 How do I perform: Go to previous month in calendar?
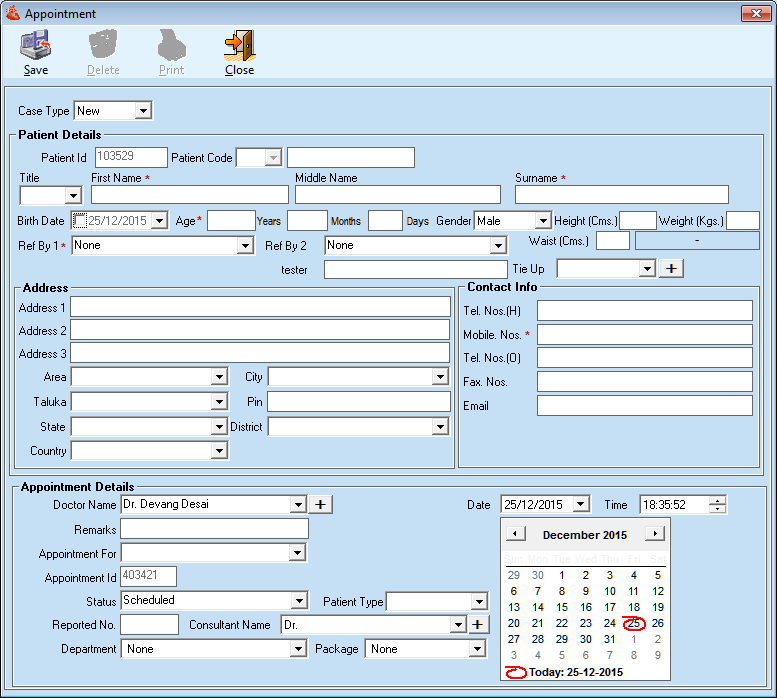[x=515, y=534]
